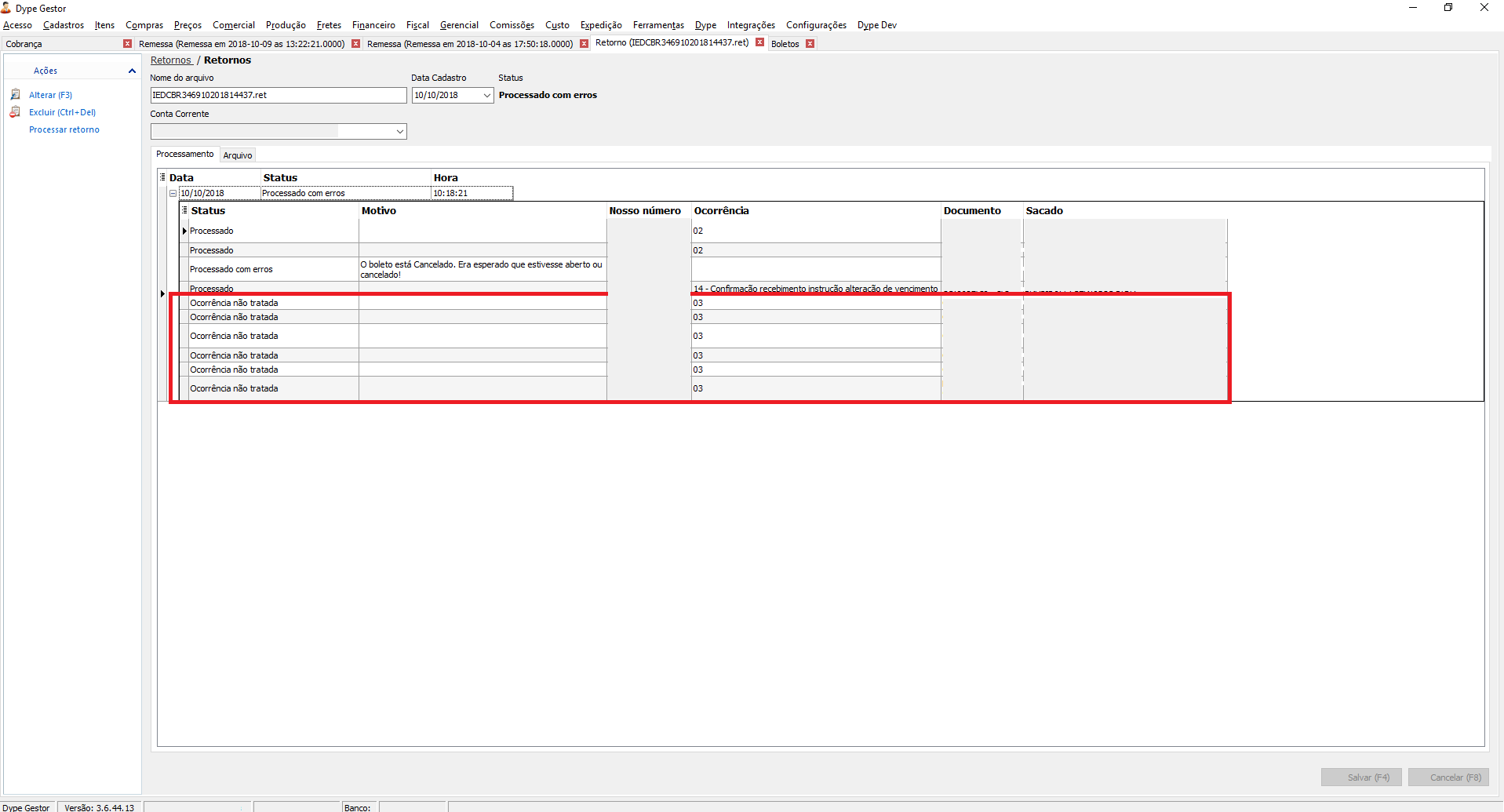The width and height of the screenshot is (1504, 812).
Task: Sort by the Ocorrência column header
Action: (816, 210)
